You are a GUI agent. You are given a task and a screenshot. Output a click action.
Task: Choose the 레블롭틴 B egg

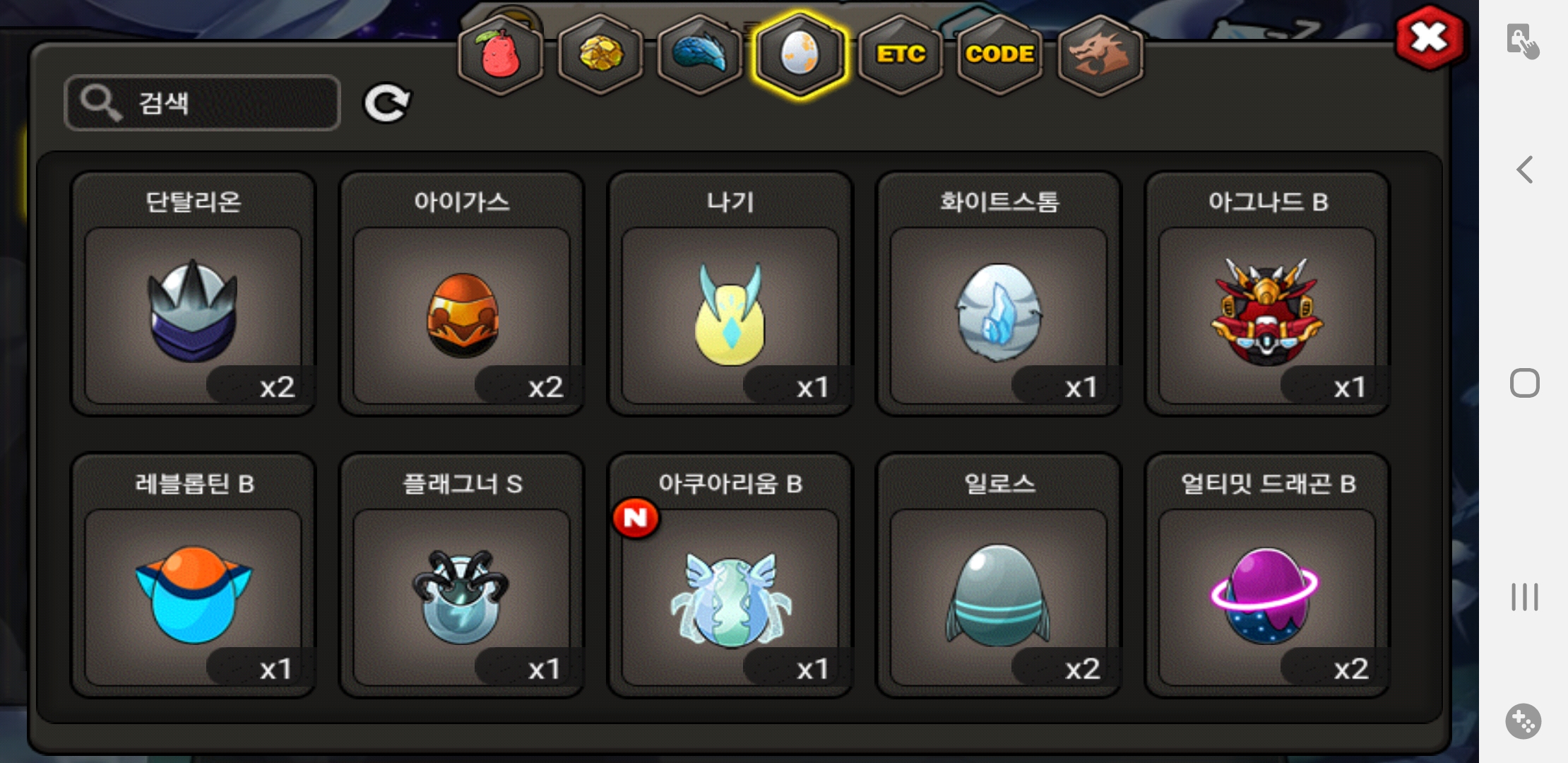[193, 575]
